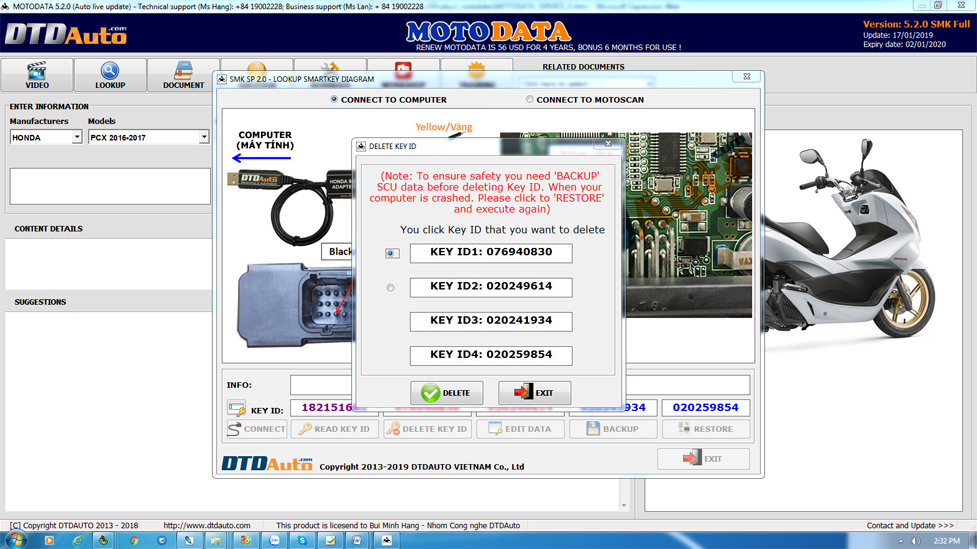Click the RELATED DOCUMENTS label
This screenshot has width=977, height=549.
(583, 67)
